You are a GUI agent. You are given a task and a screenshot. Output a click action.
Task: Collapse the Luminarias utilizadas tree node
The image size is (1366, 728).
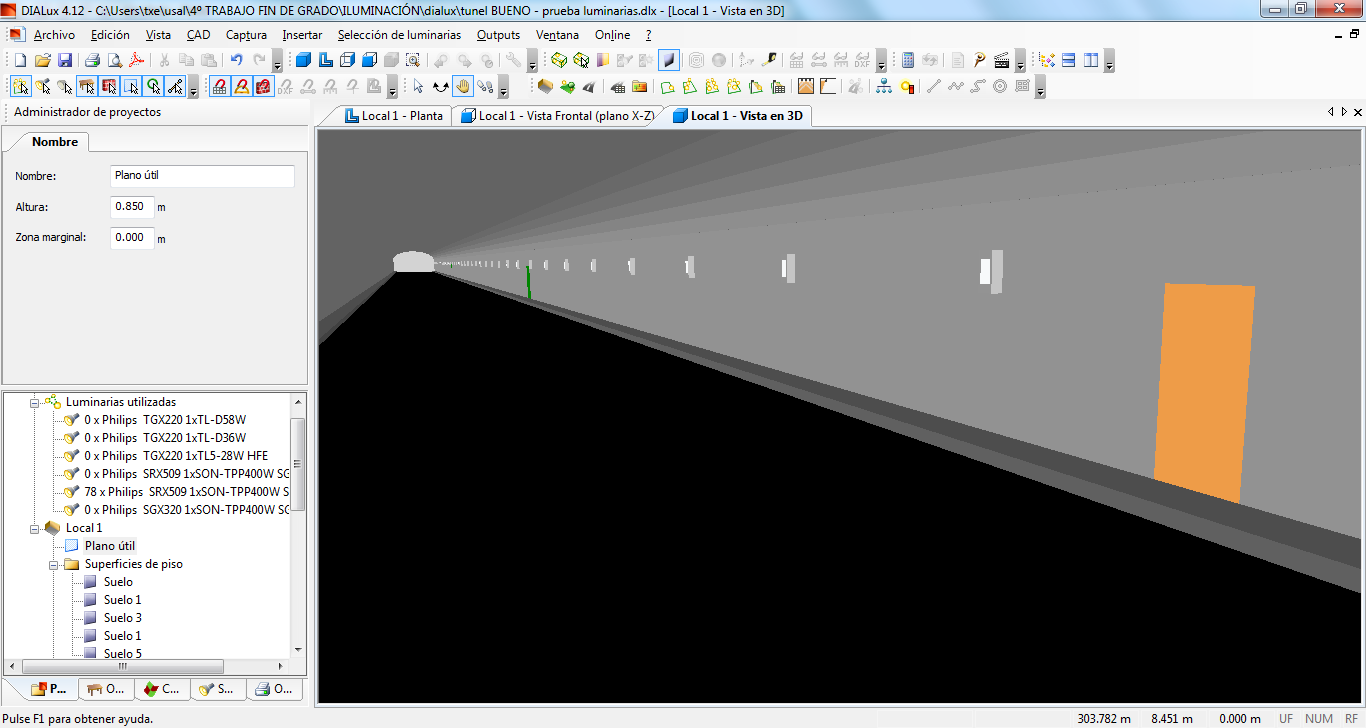tap(33, 402)
